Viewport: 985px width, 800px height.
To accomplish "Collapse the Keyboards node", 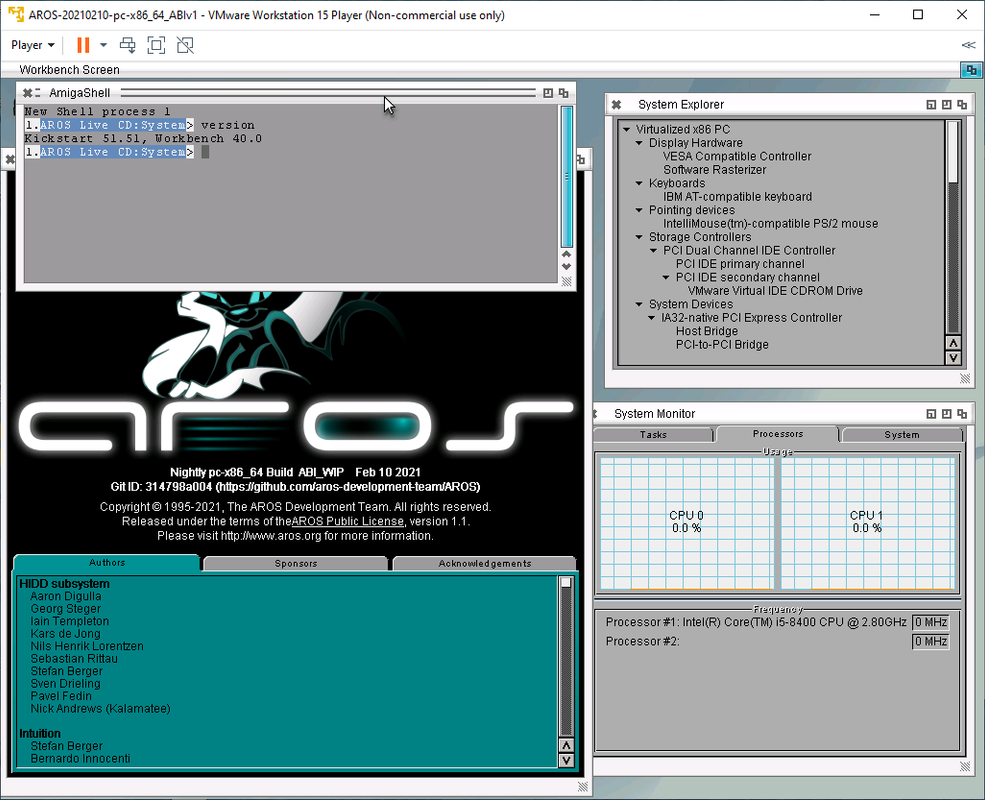I will click(x=639, y=183).
